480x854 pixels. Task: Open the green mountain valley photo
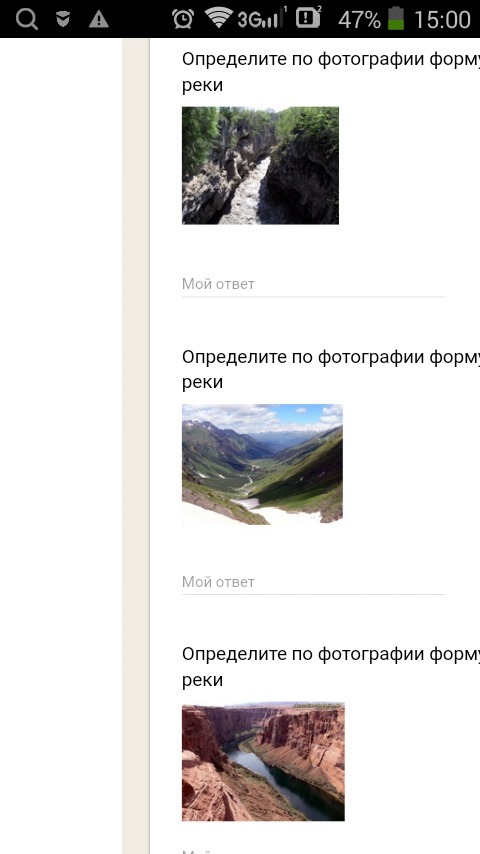[x=262, y=464]
